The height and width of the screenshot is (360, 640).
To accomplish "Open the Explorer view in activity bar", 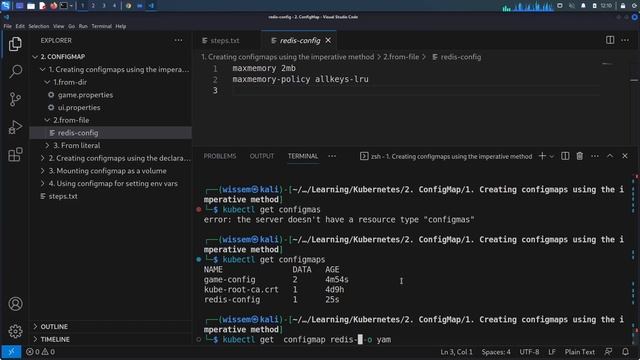I will tap(15, 44).
